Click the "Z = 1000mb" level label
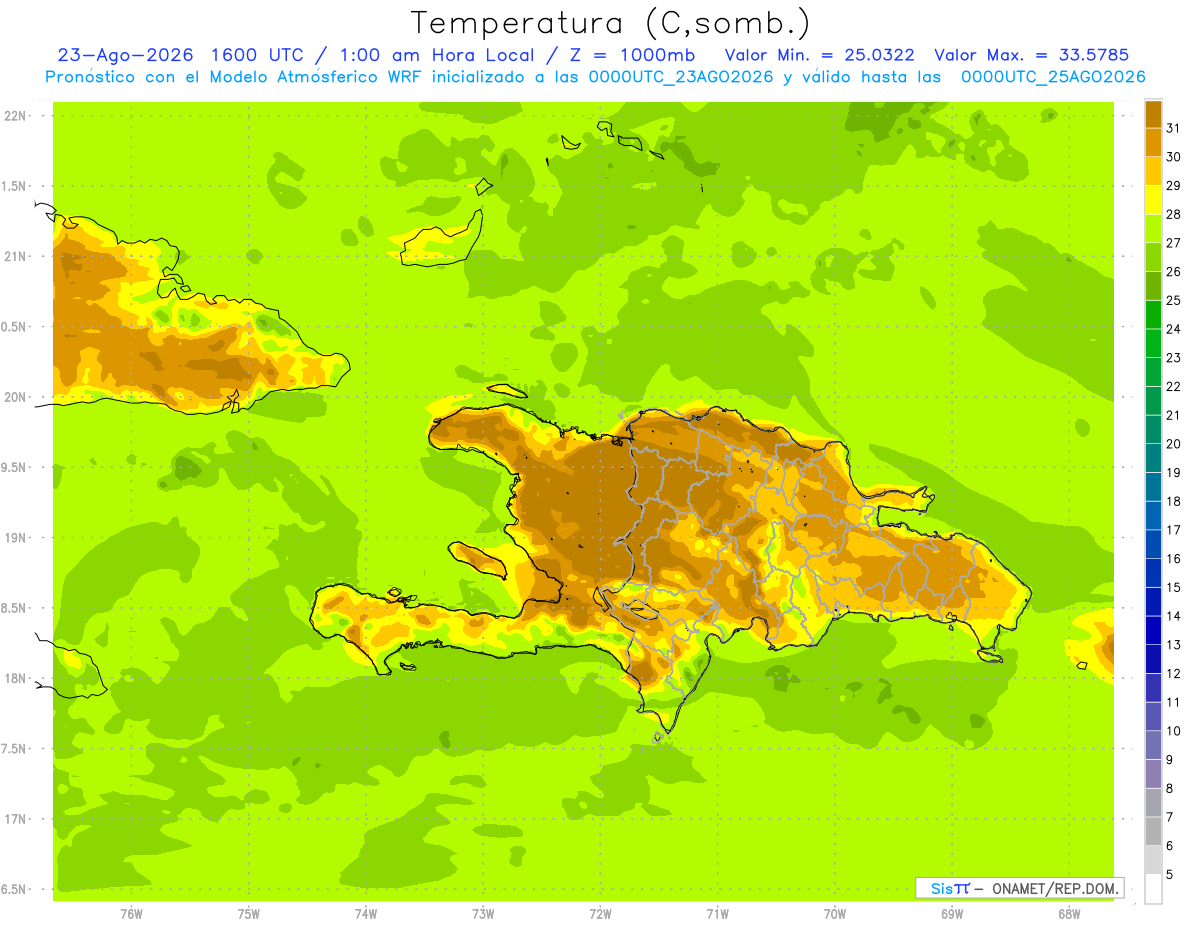 (x=631, y=55)
